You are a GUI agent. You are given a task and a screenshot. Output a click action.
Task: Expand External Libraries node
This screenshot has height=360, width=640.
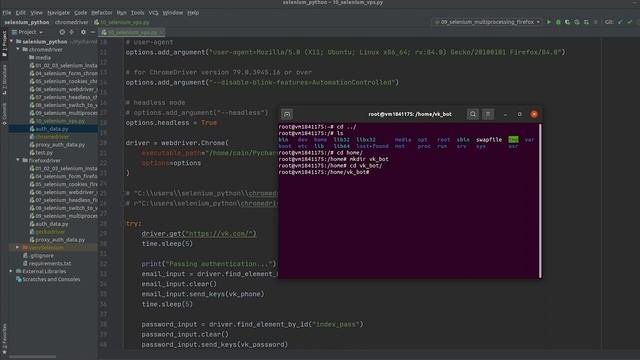coord(11,271)
